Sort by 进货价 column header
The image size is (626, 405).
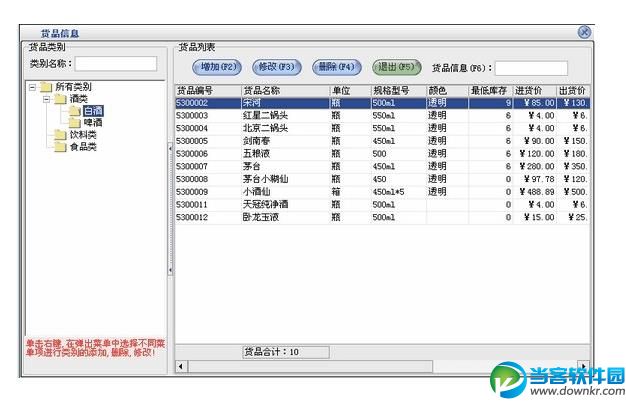(535, 91)
